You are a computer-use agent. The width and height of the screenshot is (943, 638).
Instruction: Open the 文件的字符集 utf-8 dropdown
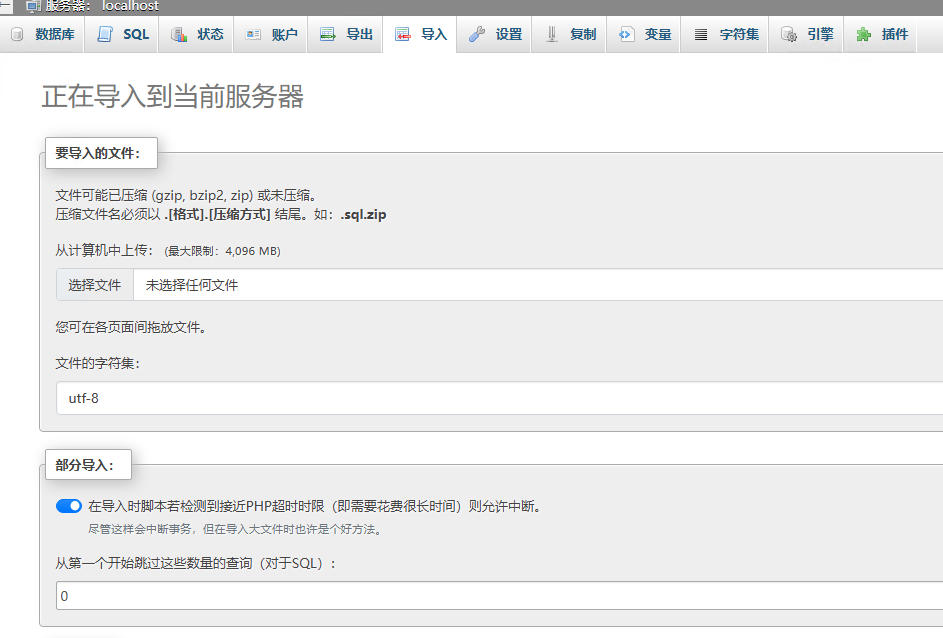[x=498, y=398]
